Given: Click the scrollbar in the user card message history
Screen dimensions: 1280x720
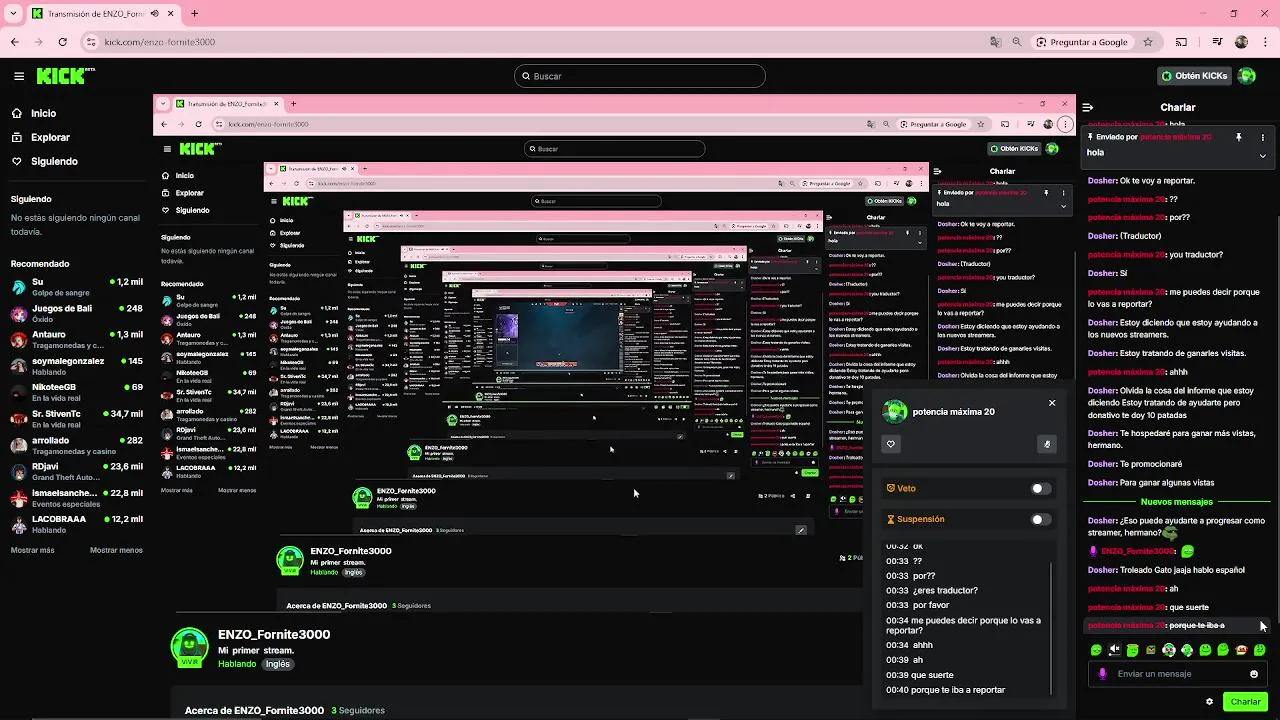Looking at the screenshot, I should click(x=1051, y=626).
